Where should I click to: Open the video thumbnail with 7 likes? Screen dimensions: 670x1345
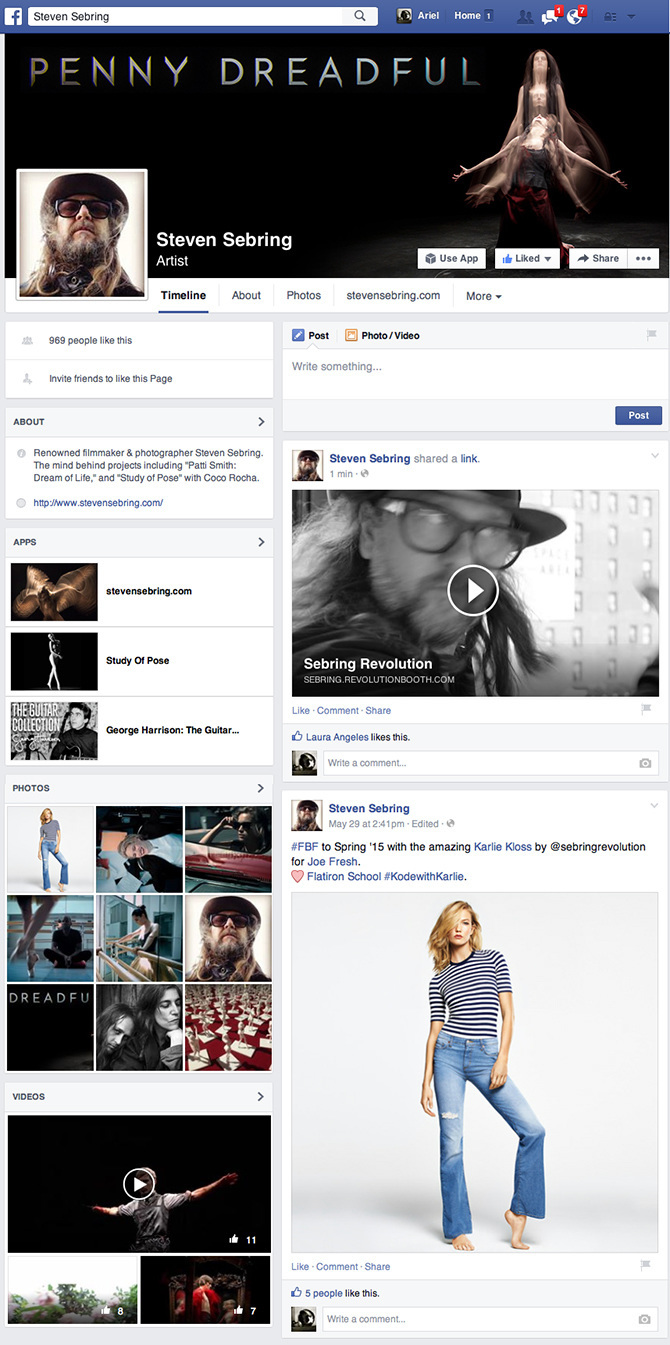(206, 1289)
